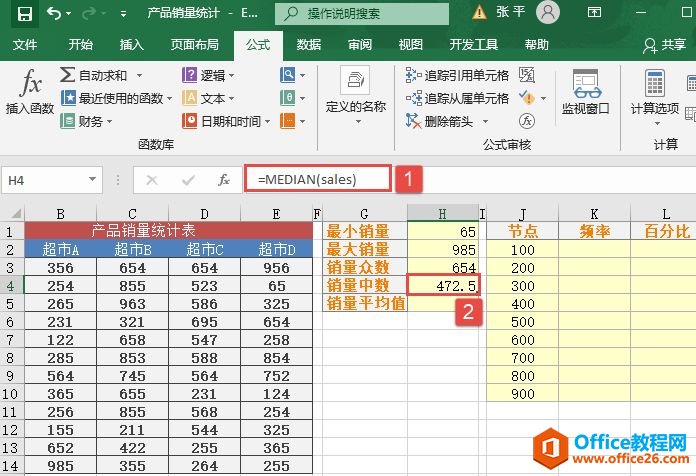Open the Page Layout (页面布局) tab

coord(195,45)
